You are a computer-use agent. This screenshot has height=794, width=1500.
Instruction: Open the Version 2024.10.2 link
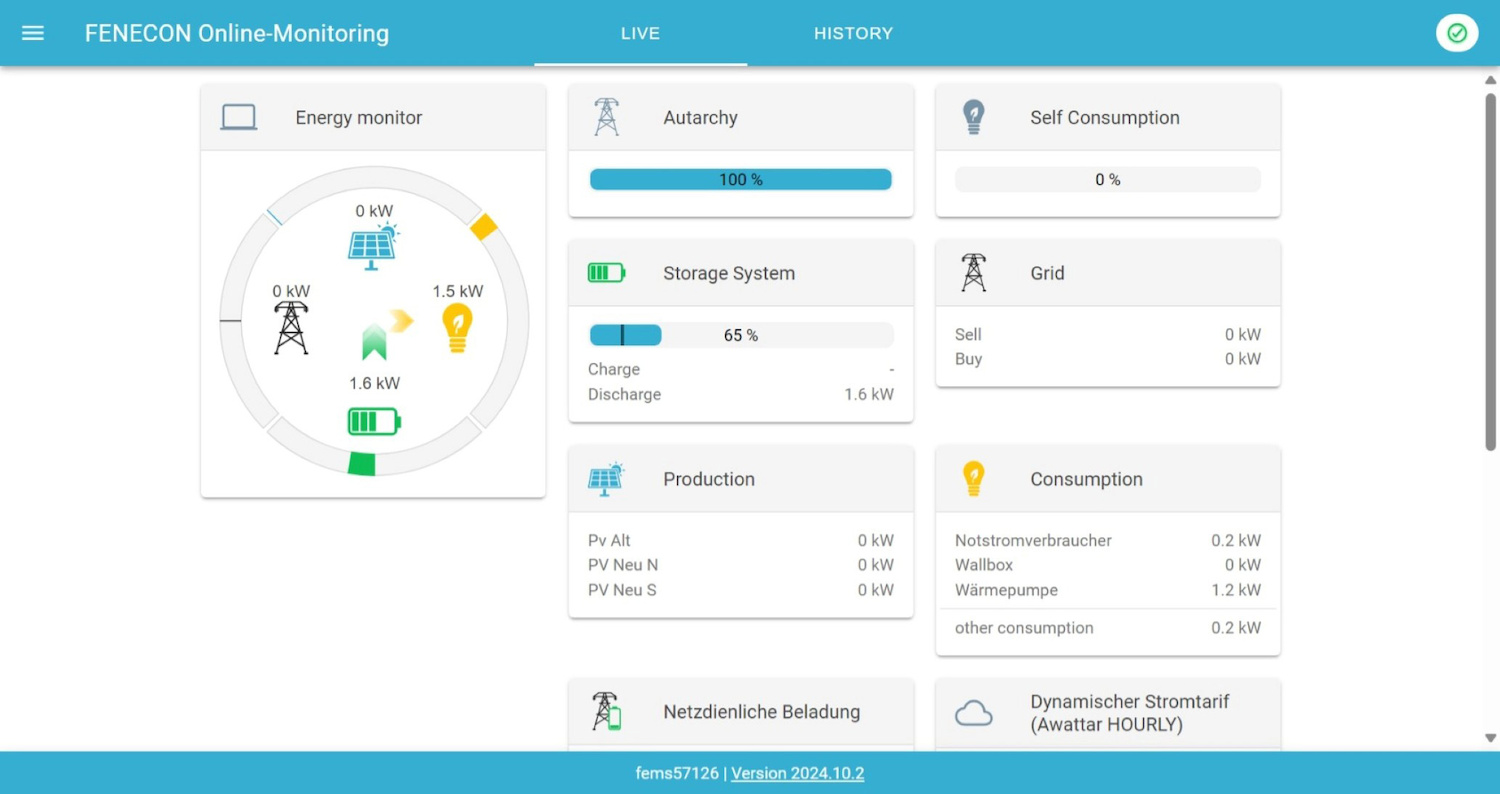[797, 773]
